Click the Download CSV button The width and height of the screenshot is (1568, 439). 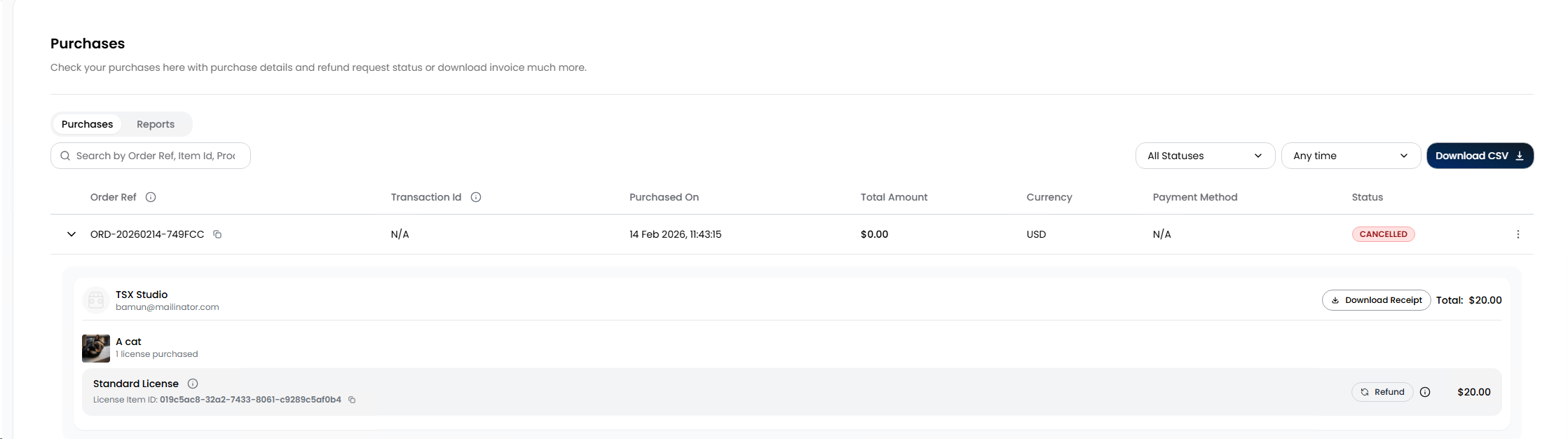coord(1480,156)
